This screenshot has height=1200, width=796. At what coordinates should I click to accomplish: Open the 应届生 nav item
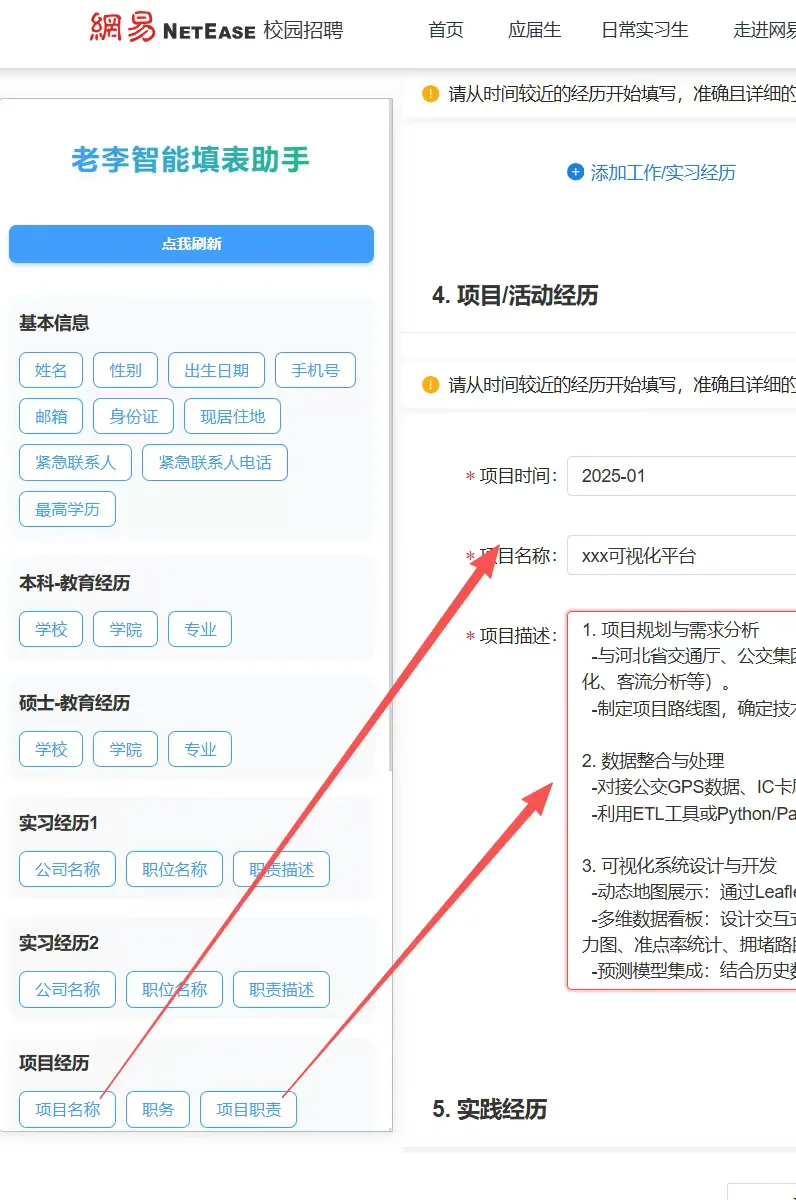pyautogui.click(x=534, y=30)
